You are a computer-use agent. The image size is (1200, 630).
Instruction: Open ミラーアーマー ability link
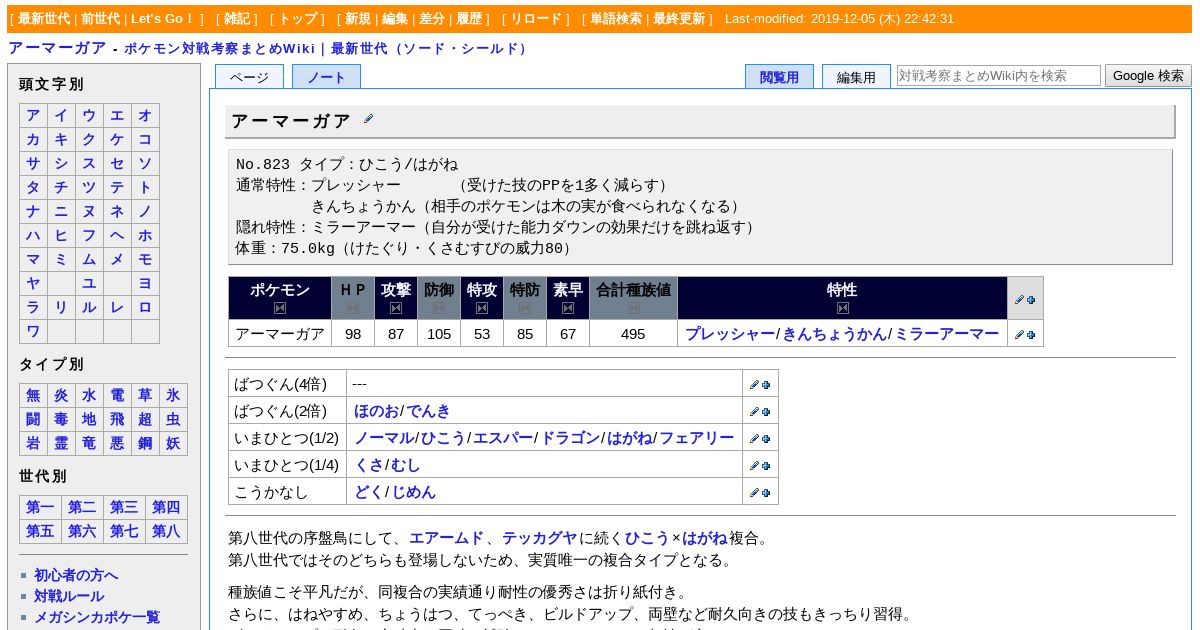[946, 334]
